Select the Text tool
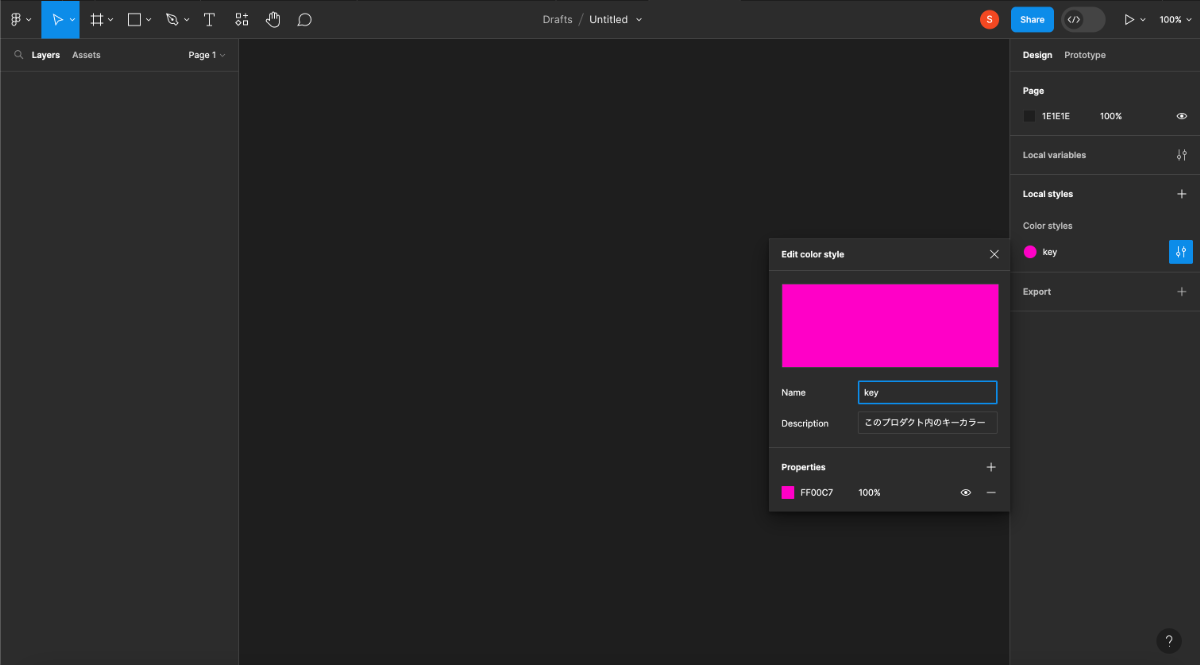 click(x=209, y=19)
